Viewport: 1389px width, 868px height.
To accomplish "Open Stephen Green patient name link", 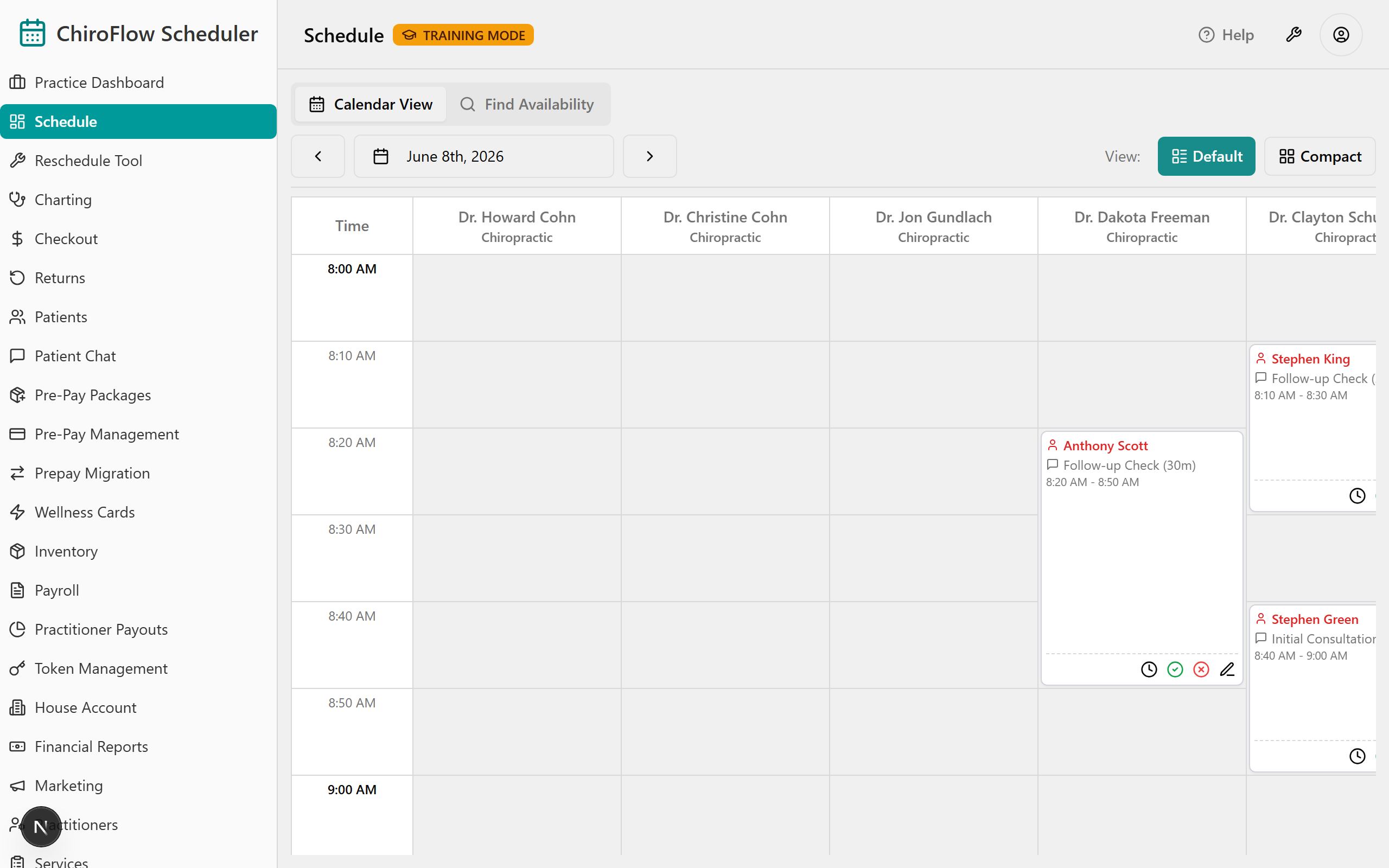I will (1314, 620).
